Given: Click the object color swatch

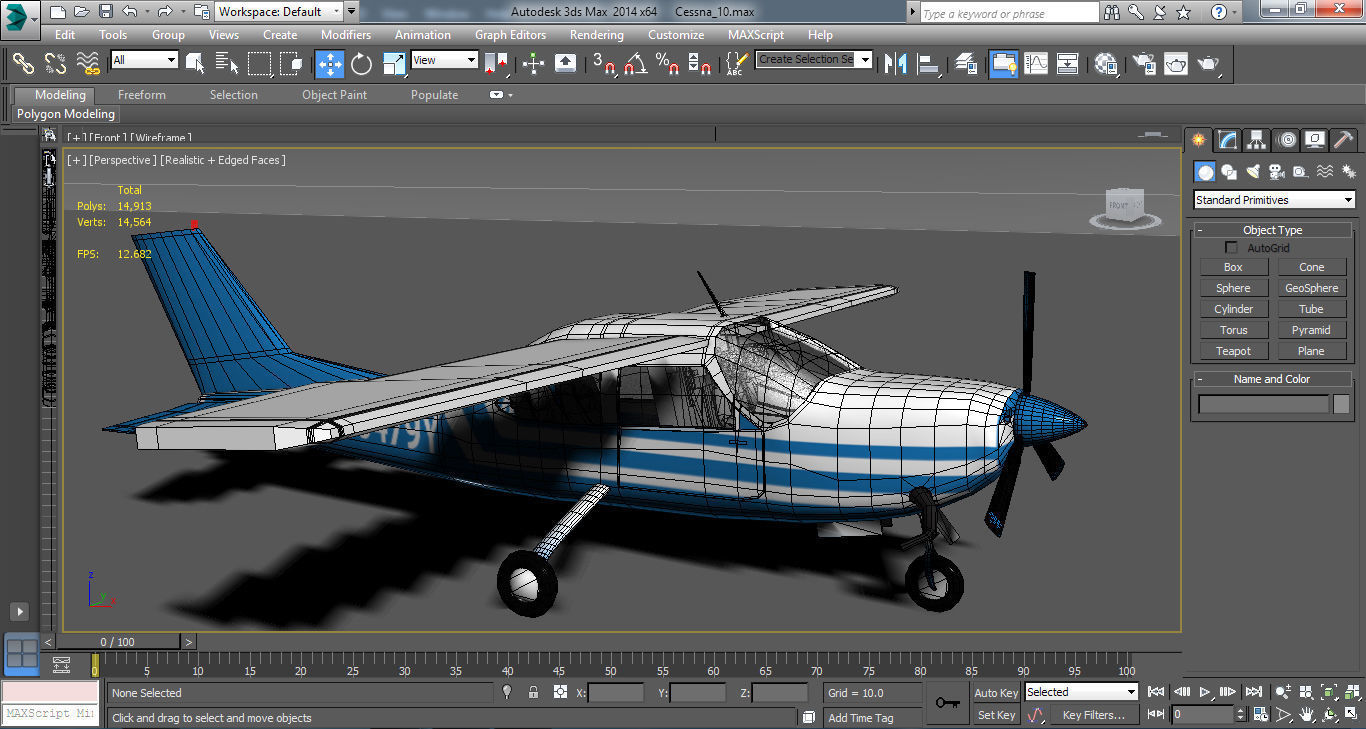Looking at the screenshot, I should coord(1341,404).
